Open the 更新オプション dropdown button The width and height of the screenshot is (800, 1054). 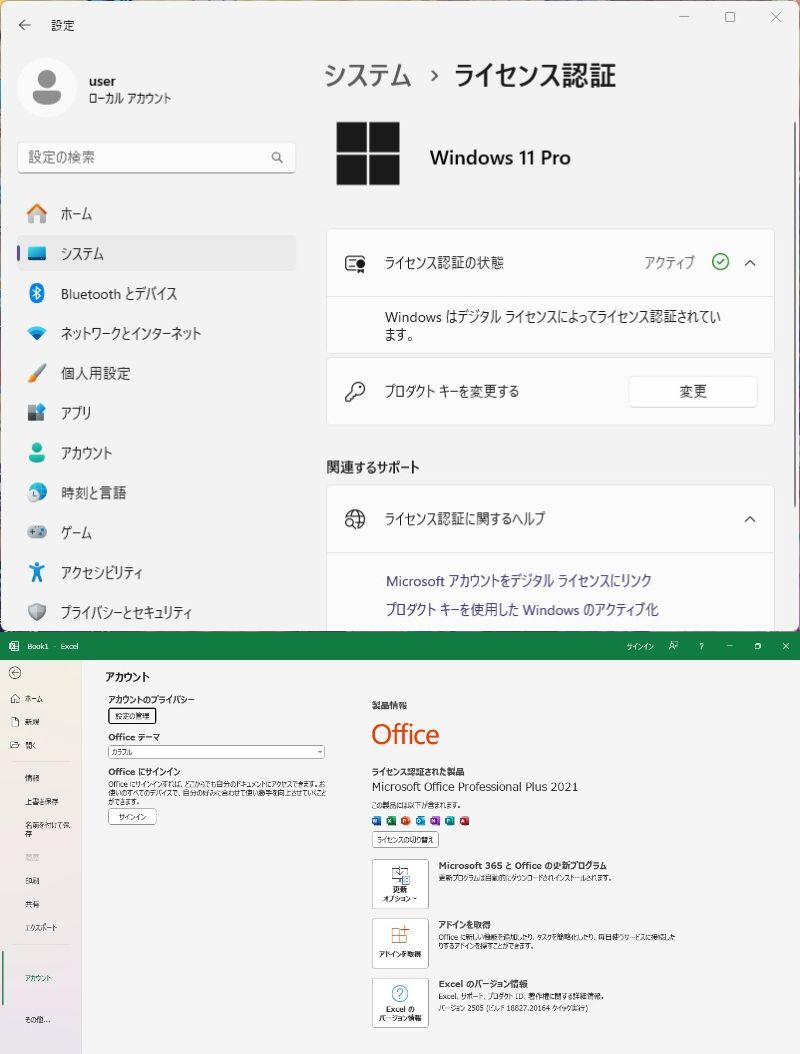pos(400,883)
